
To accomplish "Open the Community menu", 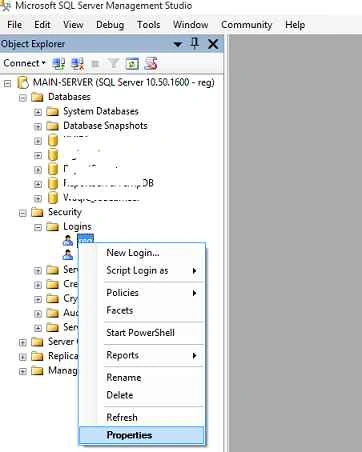I will [x=247, y=25].
